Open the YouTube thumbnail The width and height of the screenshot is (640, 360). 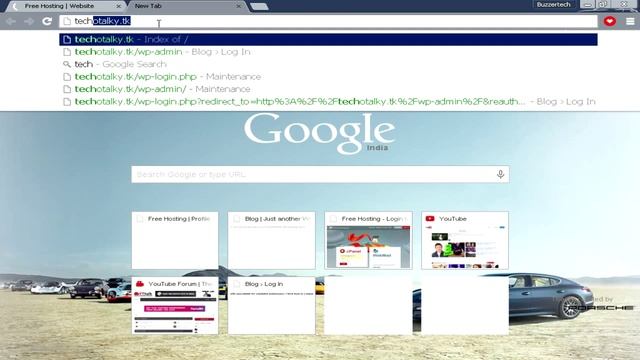tap(465, 240)
